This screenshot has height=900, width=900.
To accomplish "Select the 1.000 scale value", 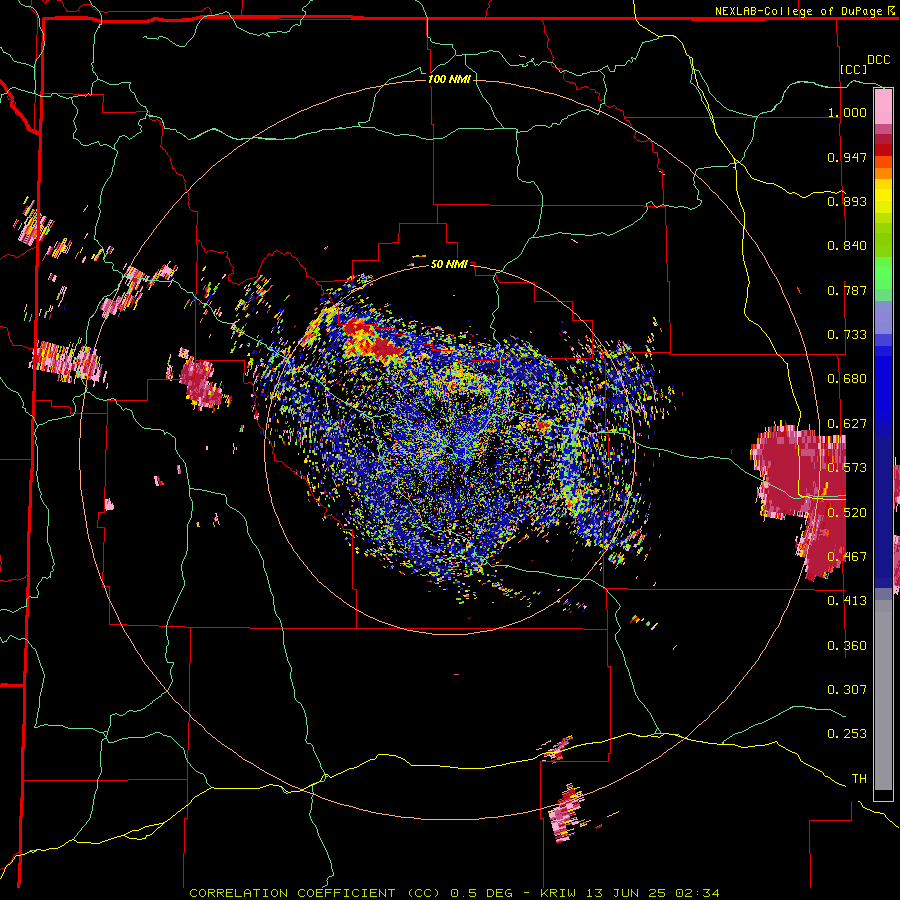I will tap(847, 112).
